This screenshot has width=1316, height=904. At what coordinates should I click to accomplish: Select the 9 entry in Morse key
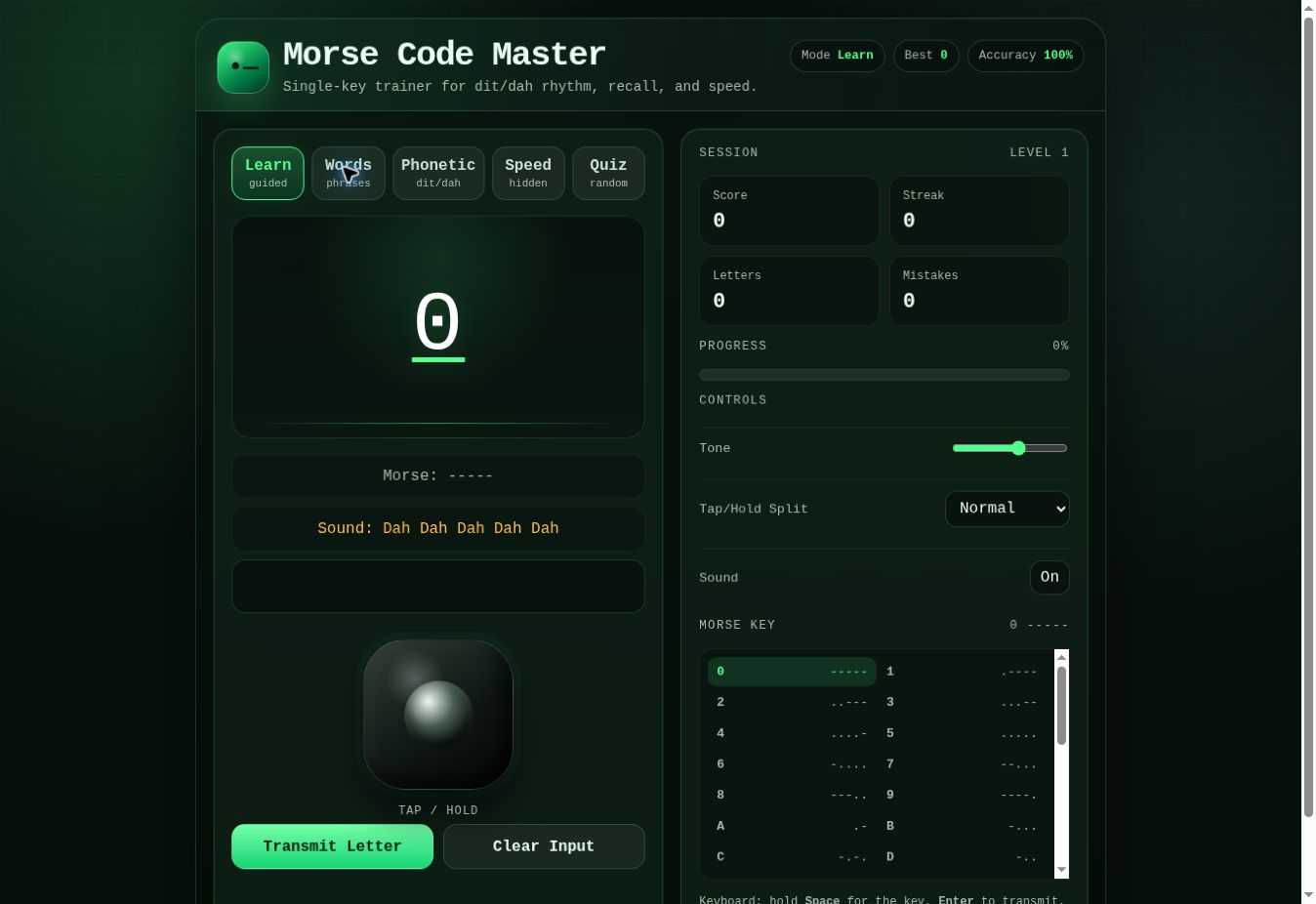962,795
